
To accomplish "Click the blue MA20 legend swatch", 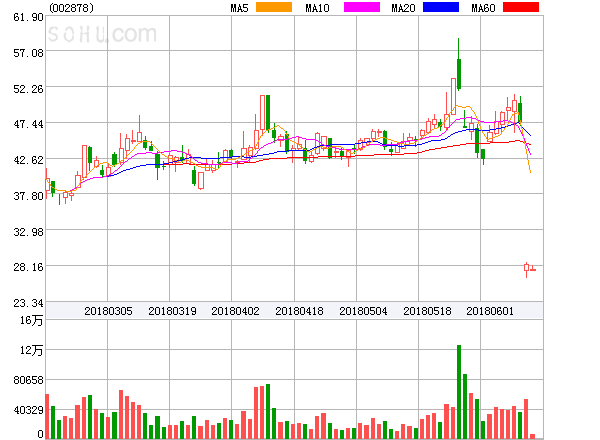I will pyautogui.click(x=441, y=7).
